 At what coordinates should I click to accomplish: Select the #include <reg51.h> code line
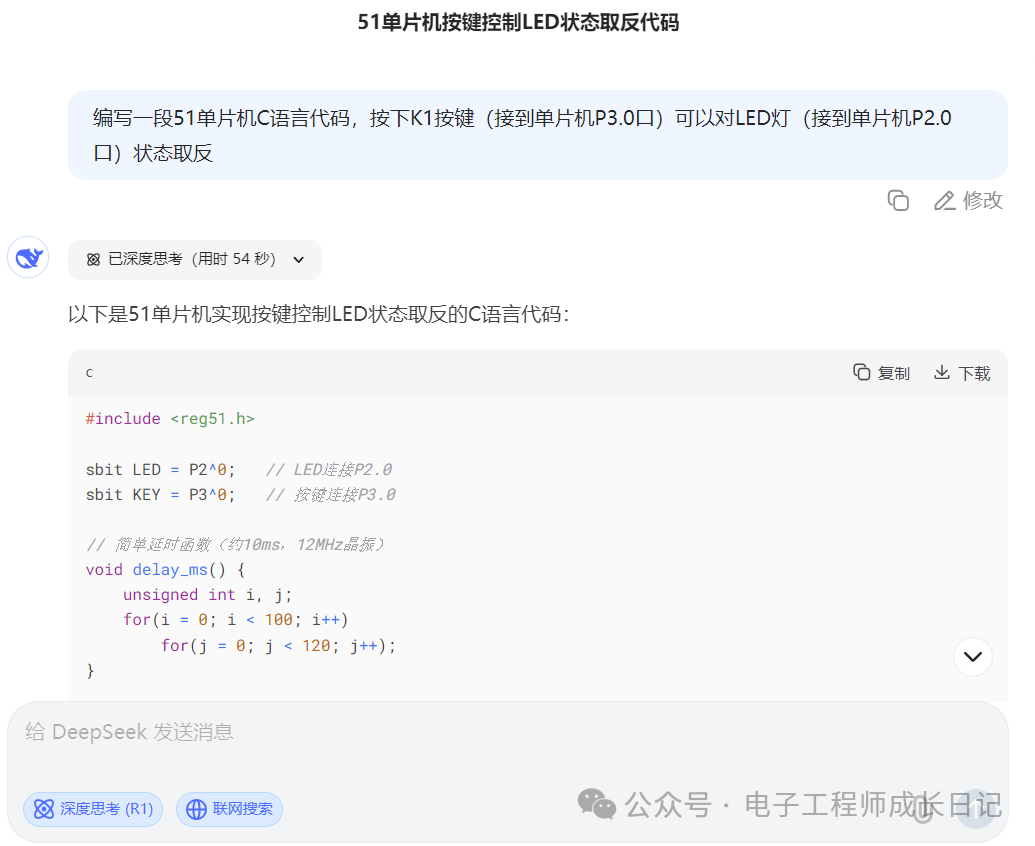click(170, 419)
